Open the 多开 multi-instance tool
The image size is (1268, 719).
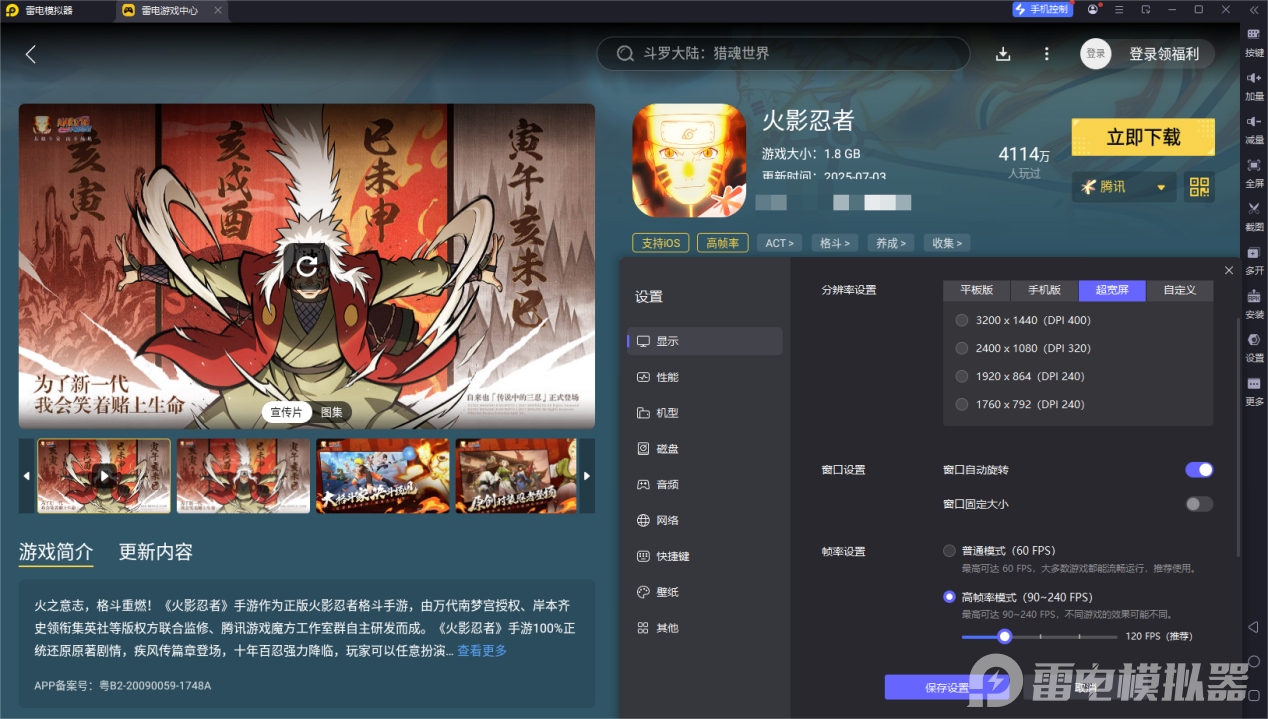1254,259
